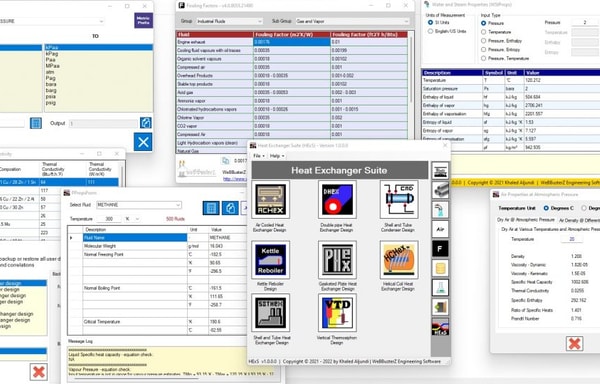Click copy icon at bottom of Fouling Factors
Screen dimensions: 600x384
[x=225, y=161]
